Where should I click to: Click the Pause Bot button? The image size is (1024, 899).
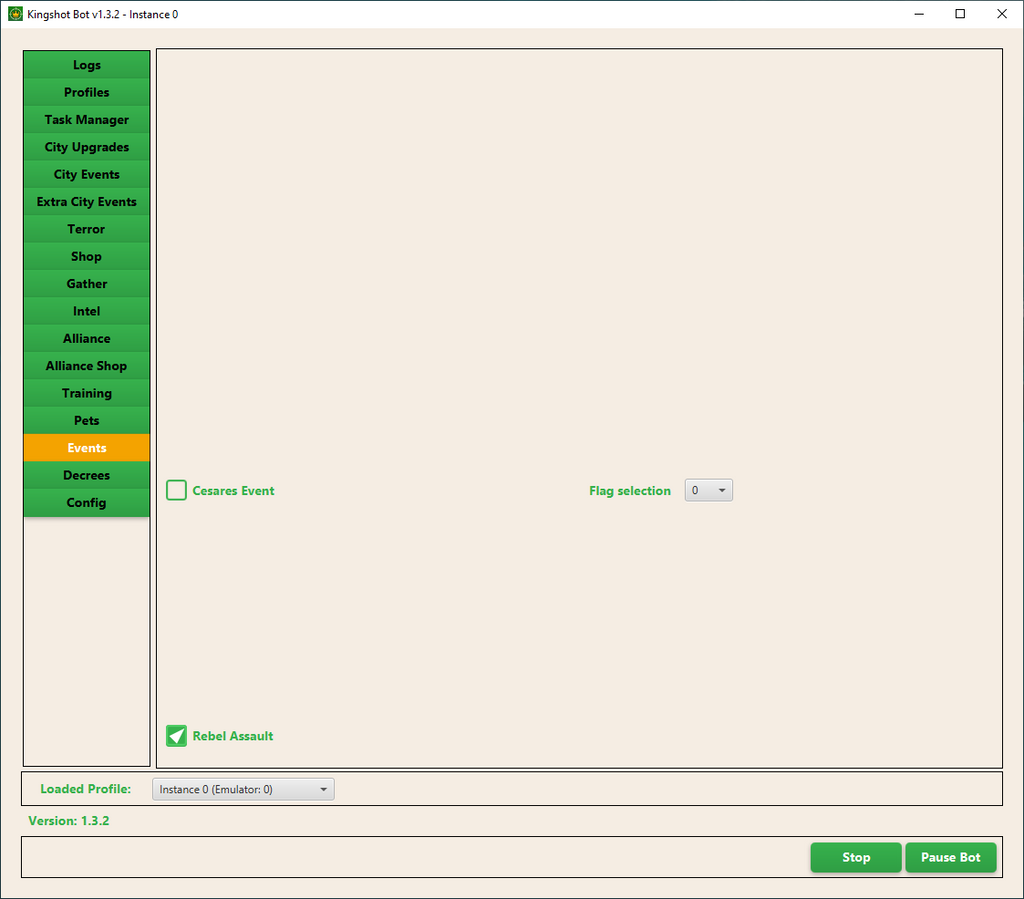(950, 857)
